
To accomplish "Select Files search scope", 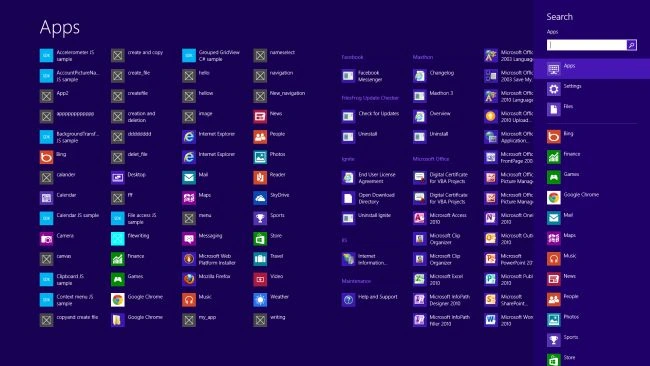I will [592, 109].
